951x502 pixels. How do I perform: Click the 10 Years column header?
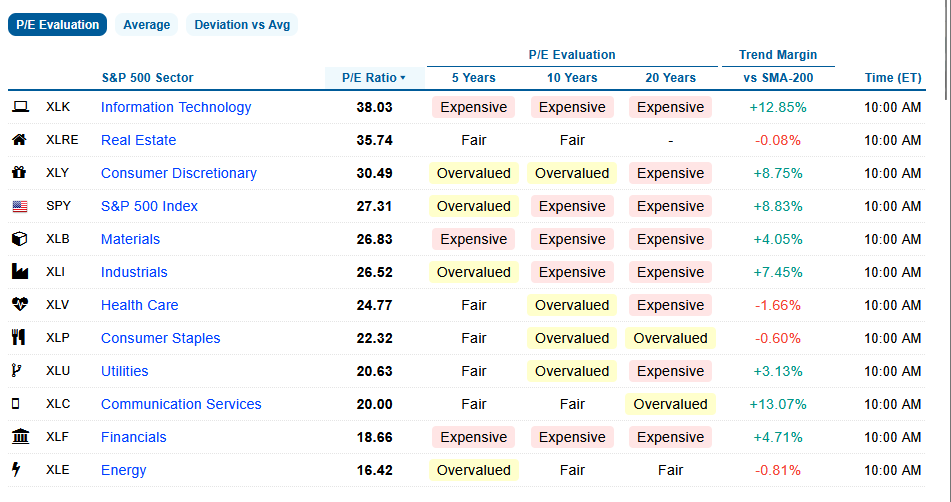[x=572, y=78]
